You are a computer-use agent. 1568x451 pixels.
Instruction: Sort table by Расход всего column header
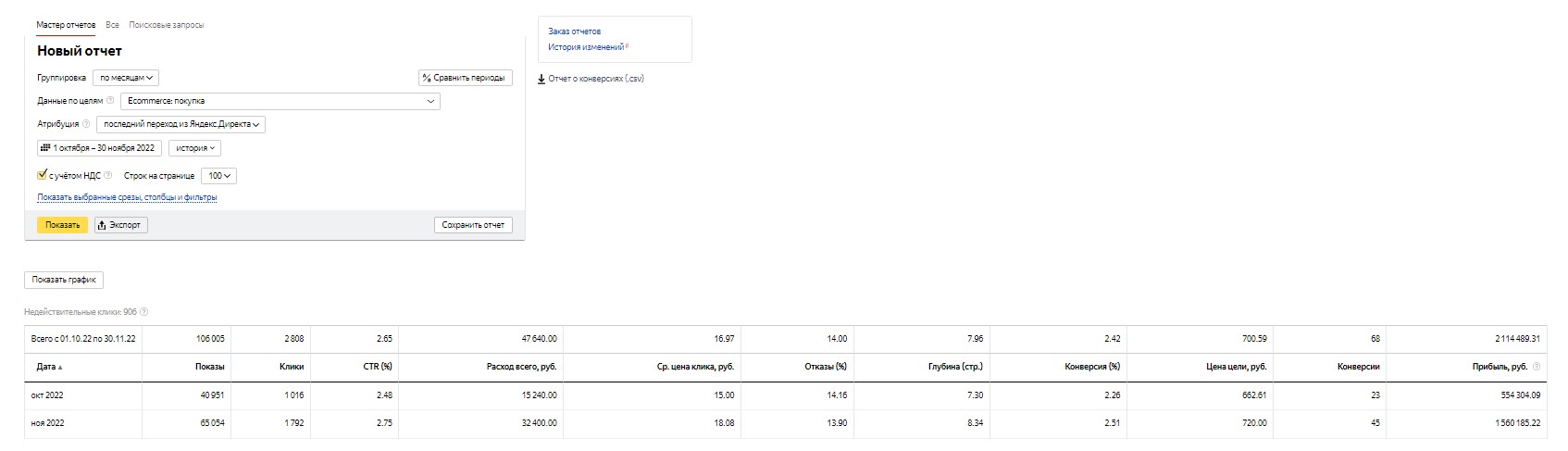(521, 367)
